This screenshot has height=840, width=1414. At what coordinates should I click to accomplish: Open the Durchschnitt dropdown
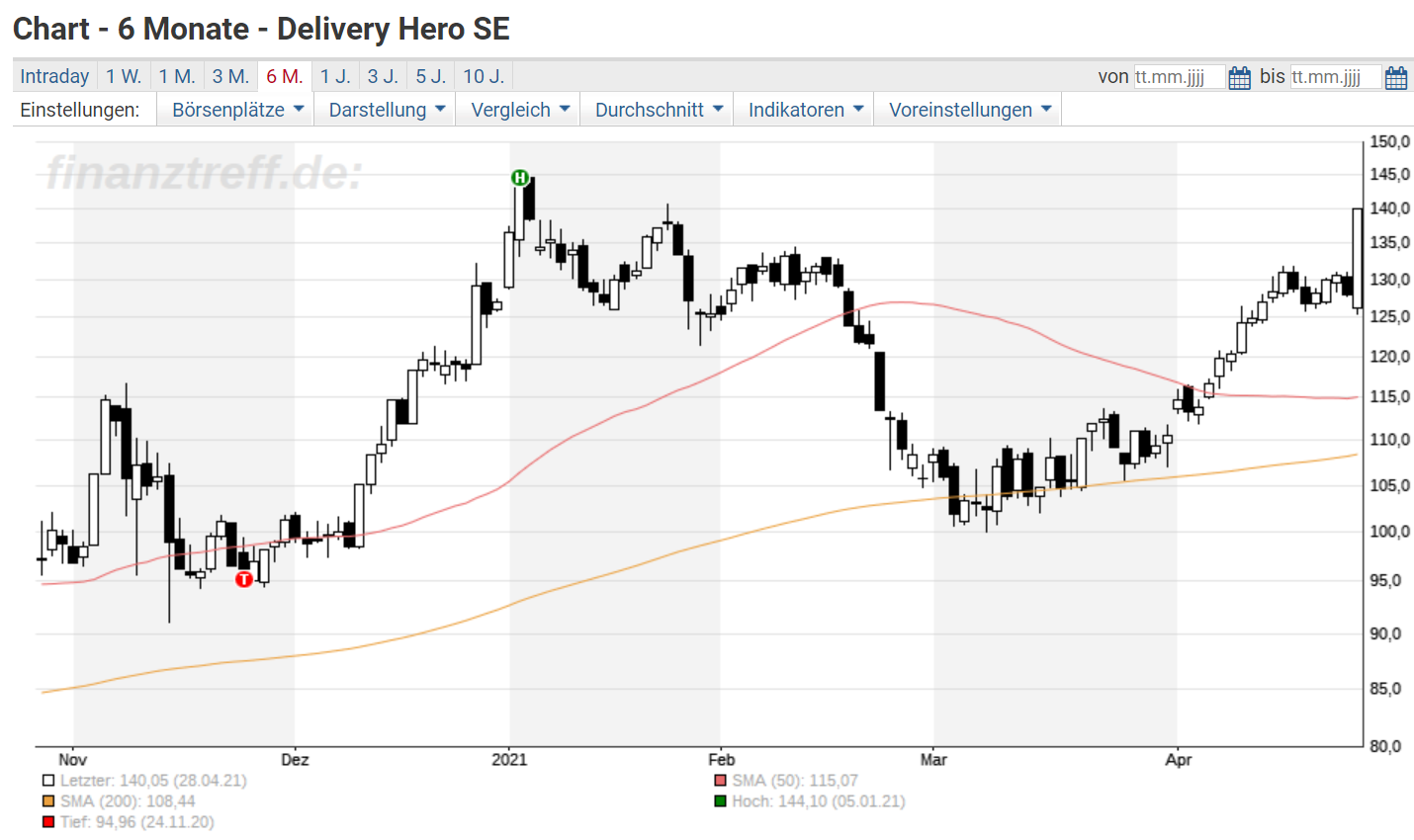pos(659,110)
